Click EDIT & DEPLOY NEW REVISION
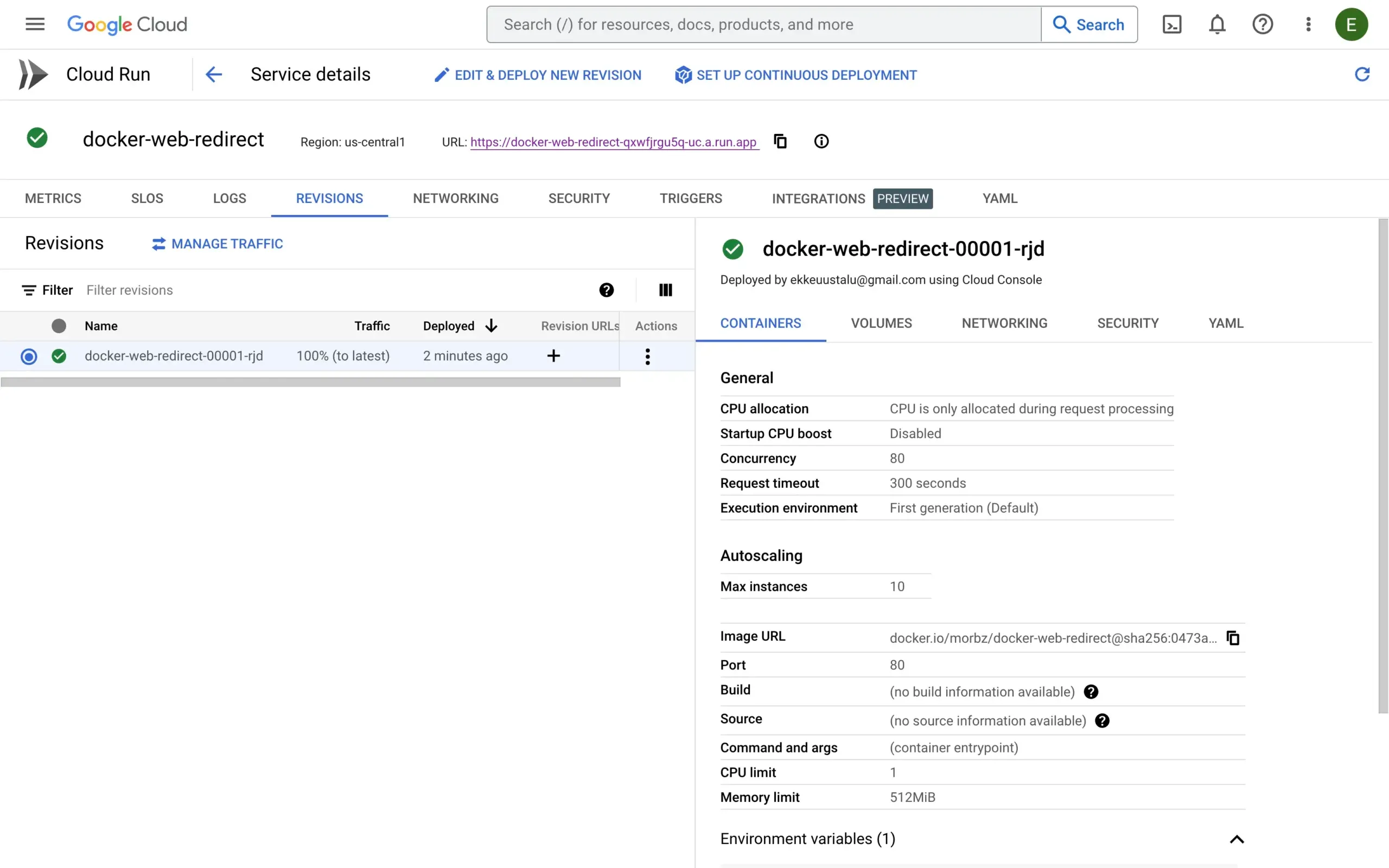Viewport: 1389px width, 868px height. [537, 75]
